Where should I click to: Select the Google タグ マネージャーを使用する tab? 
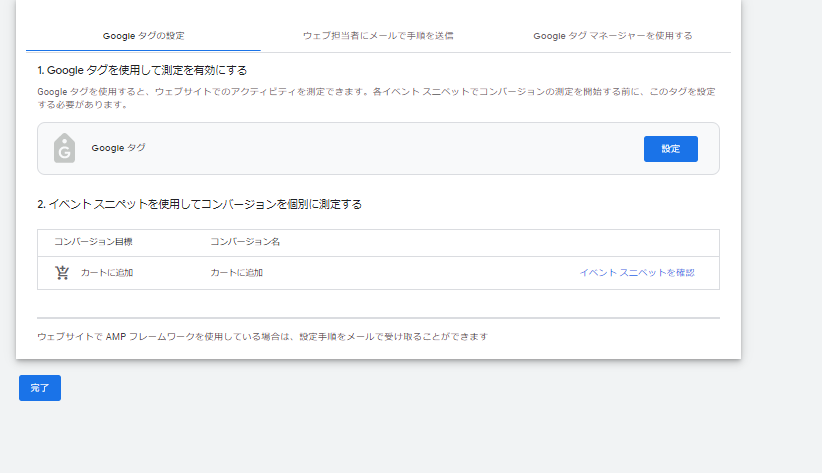pos(613,36)
